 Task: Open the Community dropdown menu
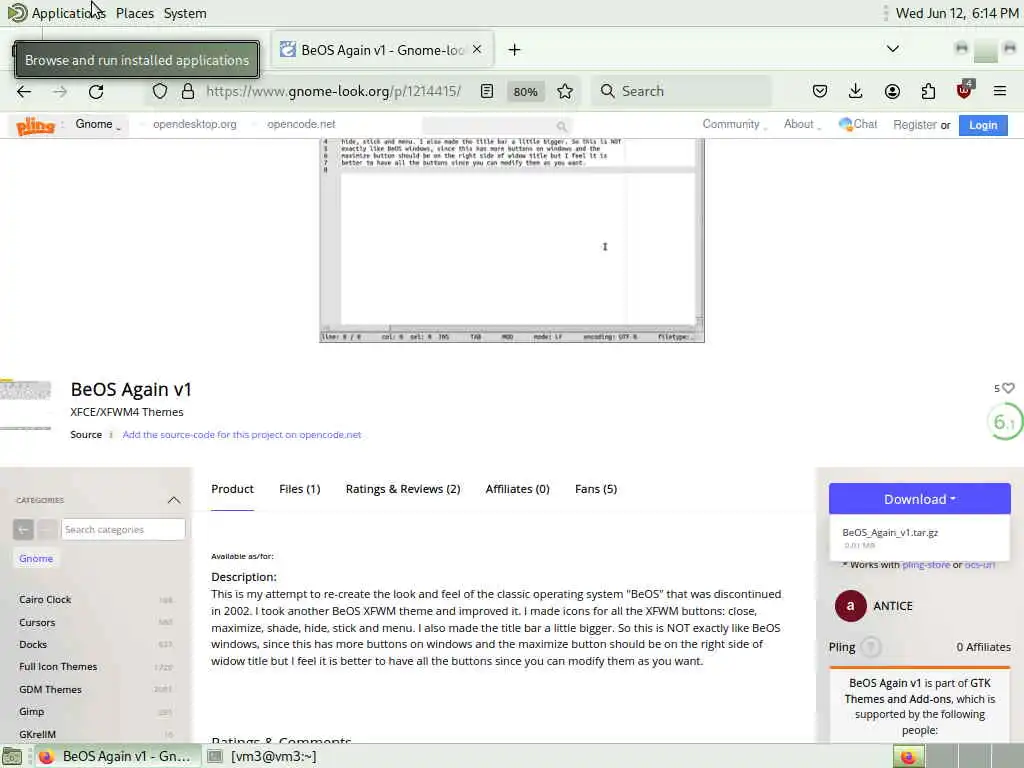735,124
